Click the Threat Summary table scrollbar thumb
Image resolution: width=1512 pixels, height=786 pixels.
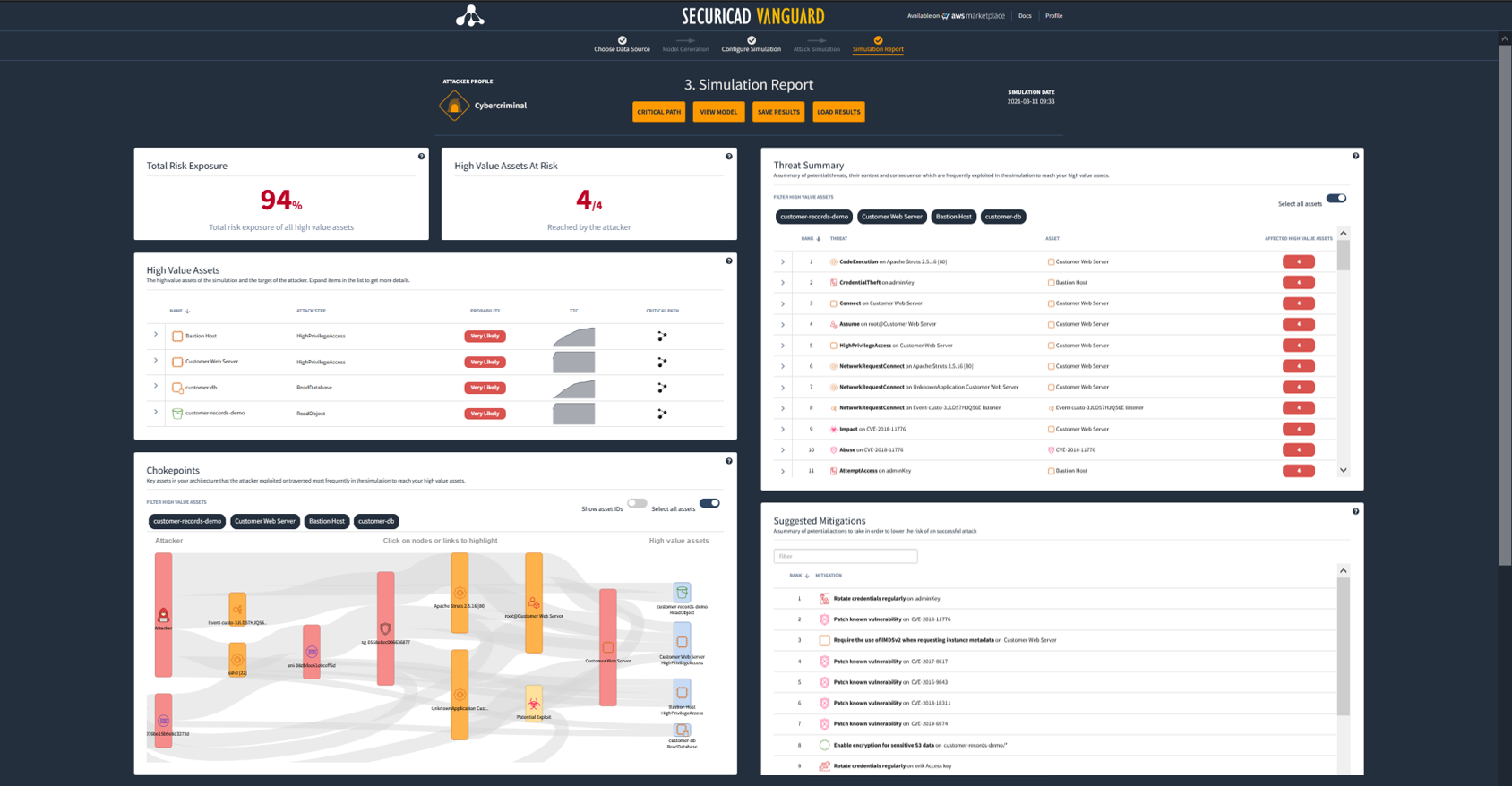tap(1343, 255)
